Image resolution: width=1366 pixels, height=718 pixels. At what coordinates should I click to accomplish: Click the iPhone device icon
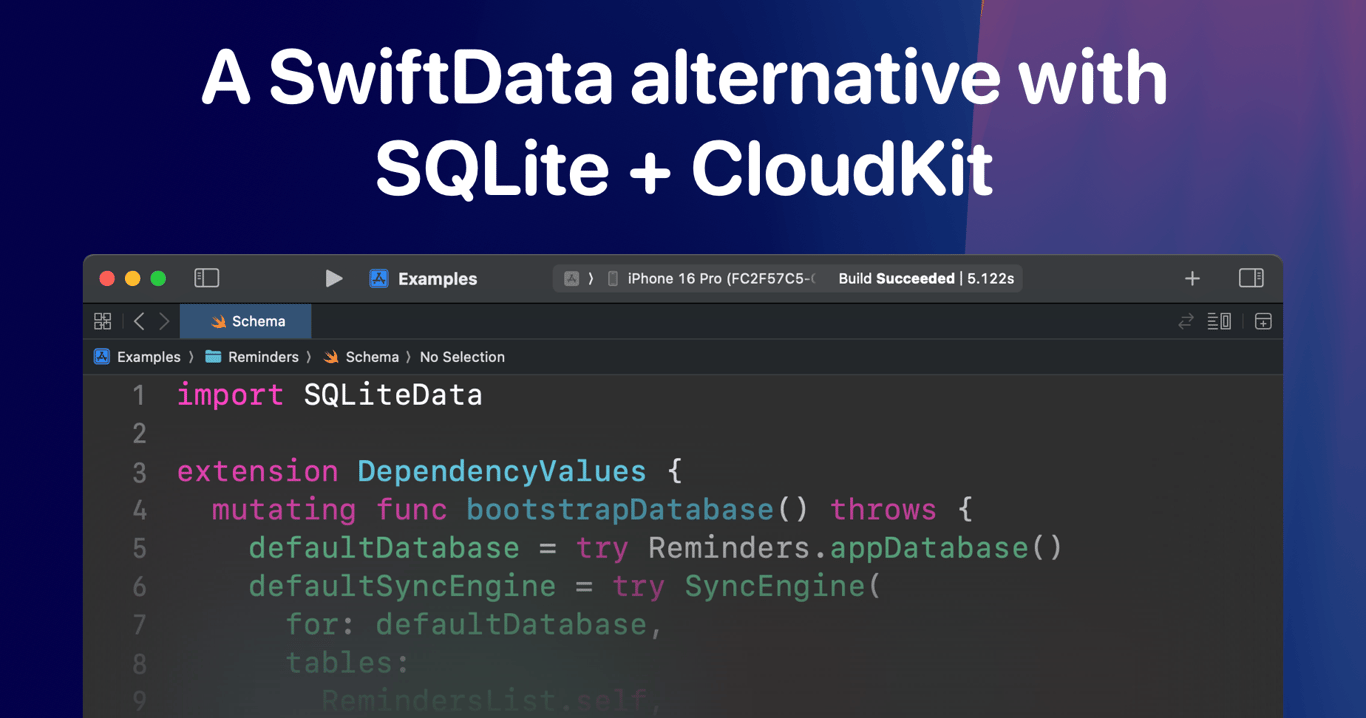(613, 279)
